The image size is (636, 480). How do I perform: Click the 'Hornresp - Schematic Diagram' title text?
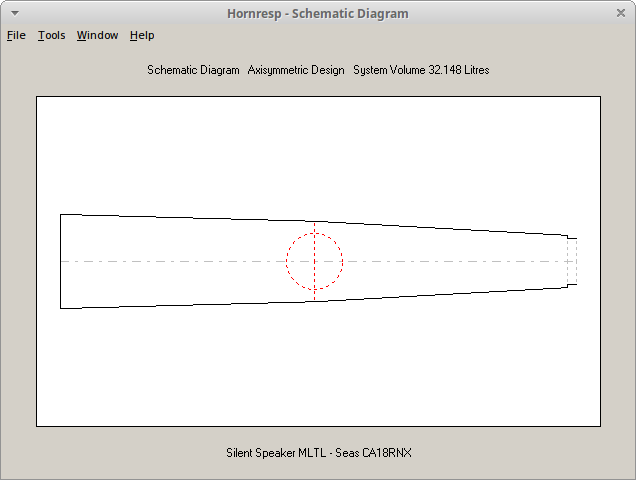click(x=318, y=13)
